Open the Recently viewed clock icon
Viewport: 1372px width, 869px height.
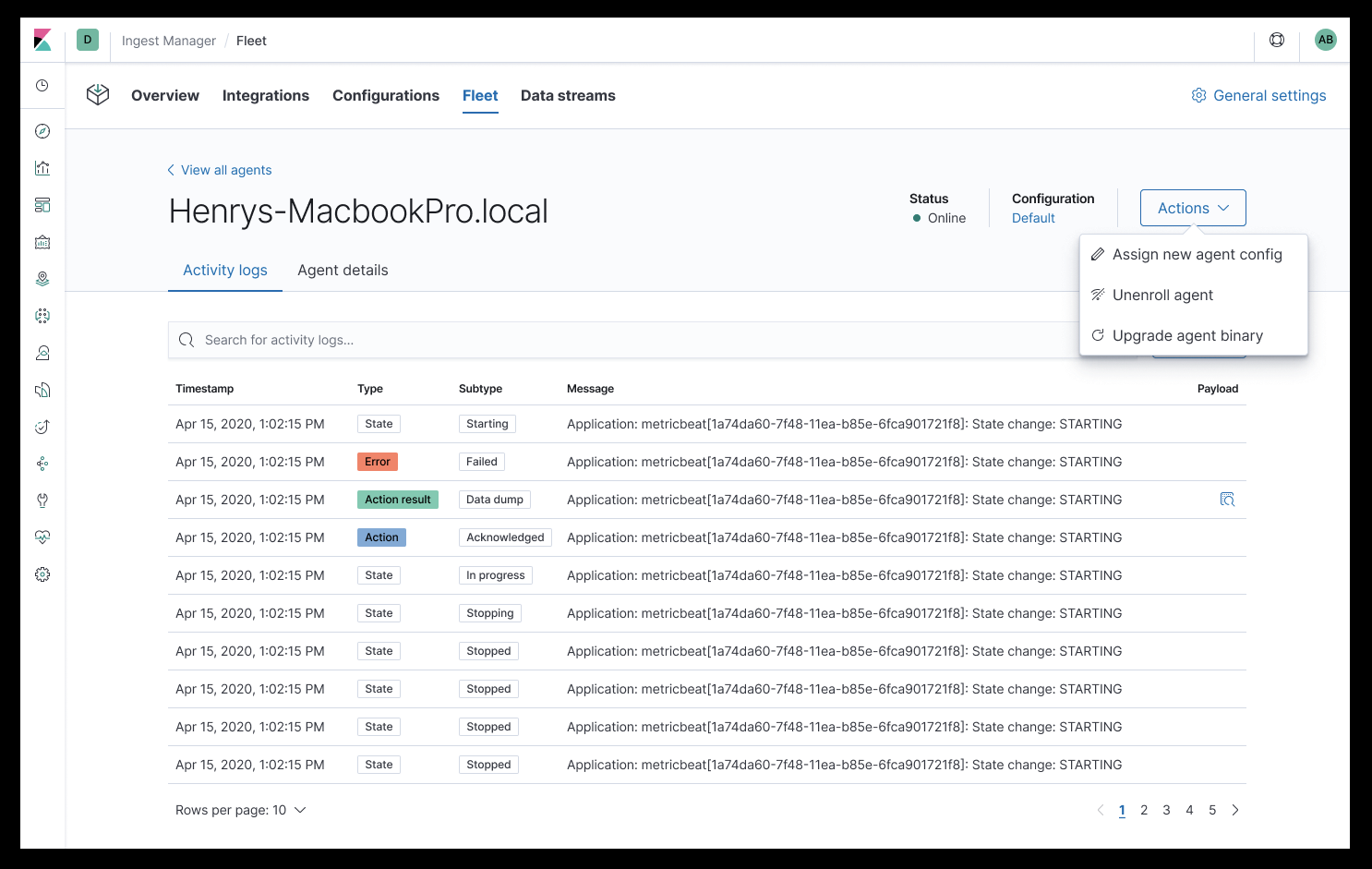coord(42,85)
